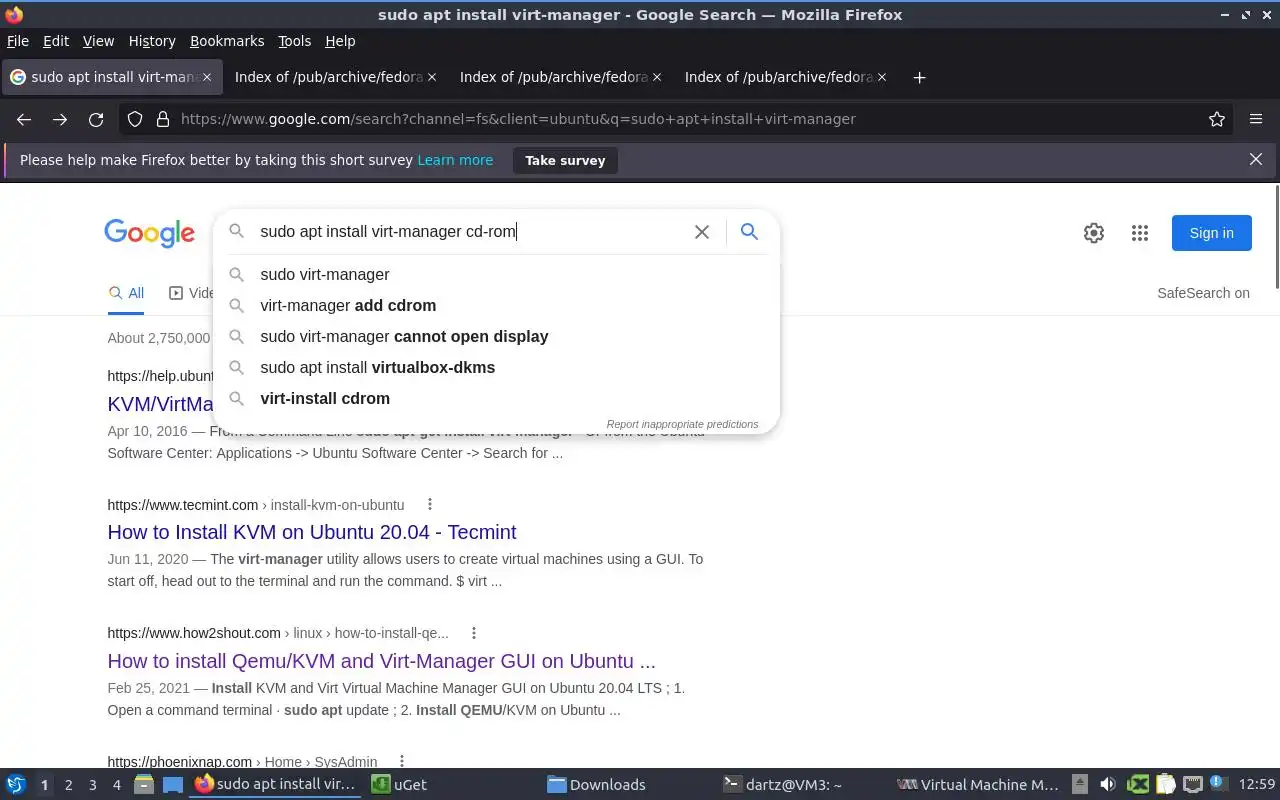This screenshot has height=800, width=1280.
Task: Clear the Google search box text
Action: click(x=702, y=232)
